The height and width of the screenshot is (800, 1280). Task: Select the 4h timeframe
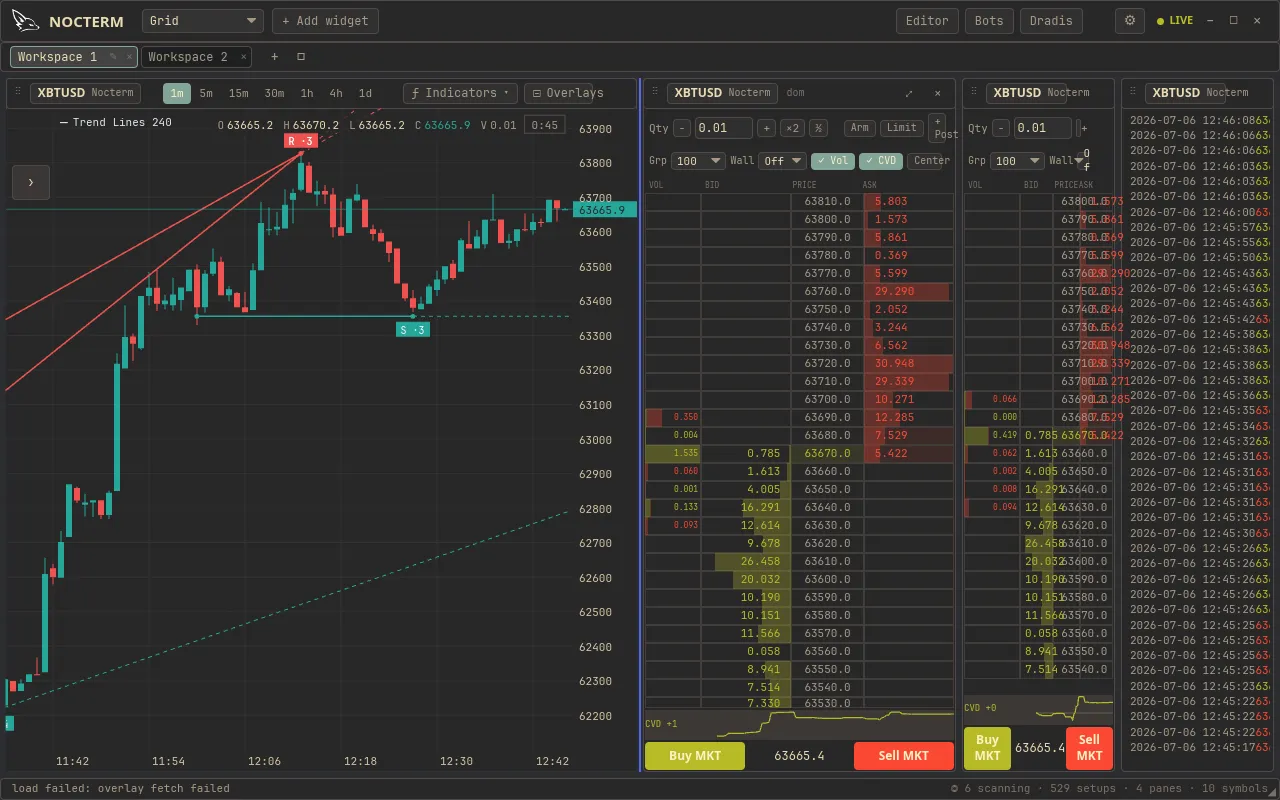tap(336, 93)
